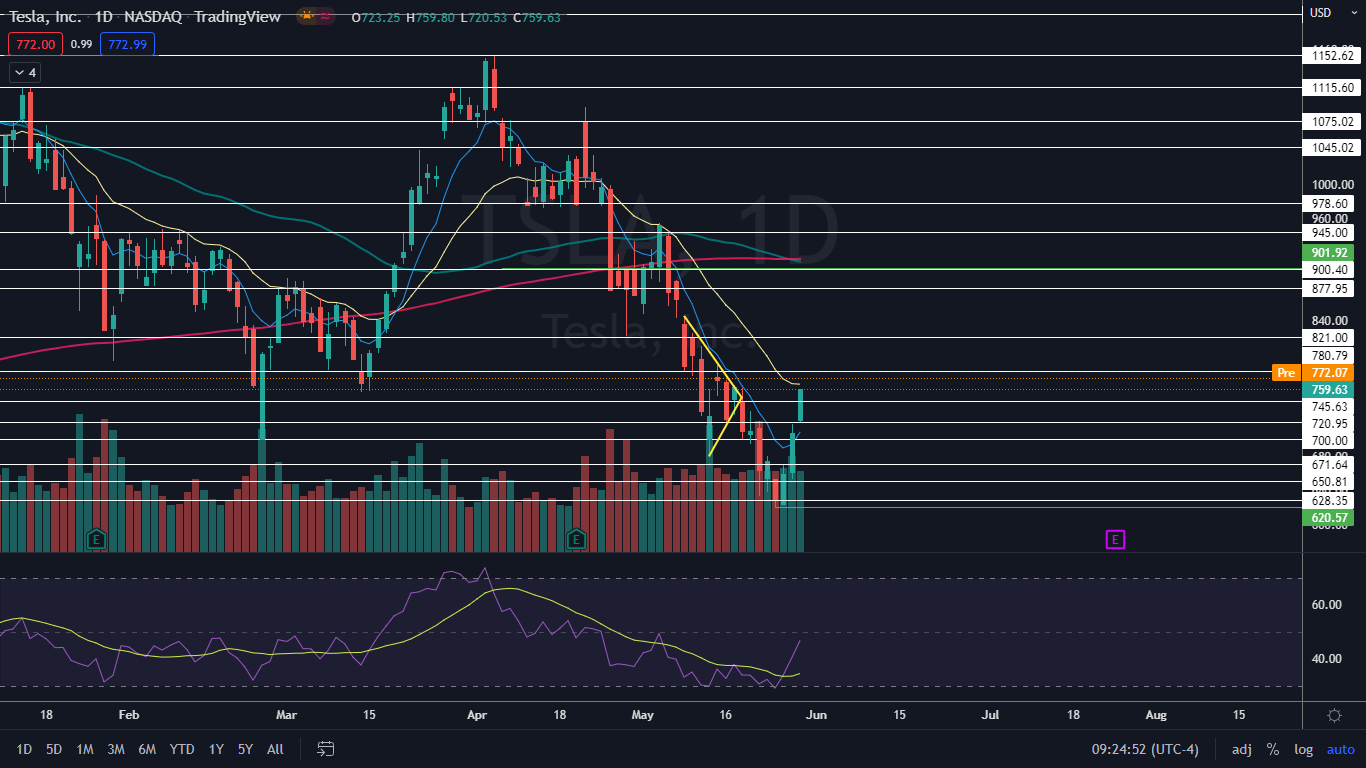1366x768 pixels.
Task: Click the earnings marker near late April
Action: [x=576, y=540]
